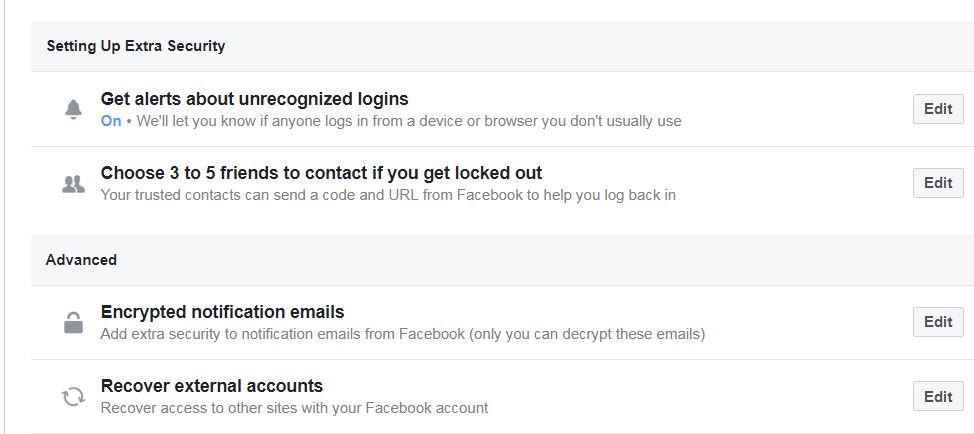Edit recover external accounts setting
Viewport: 974px width, 434px height.
(x=937, y=396)
